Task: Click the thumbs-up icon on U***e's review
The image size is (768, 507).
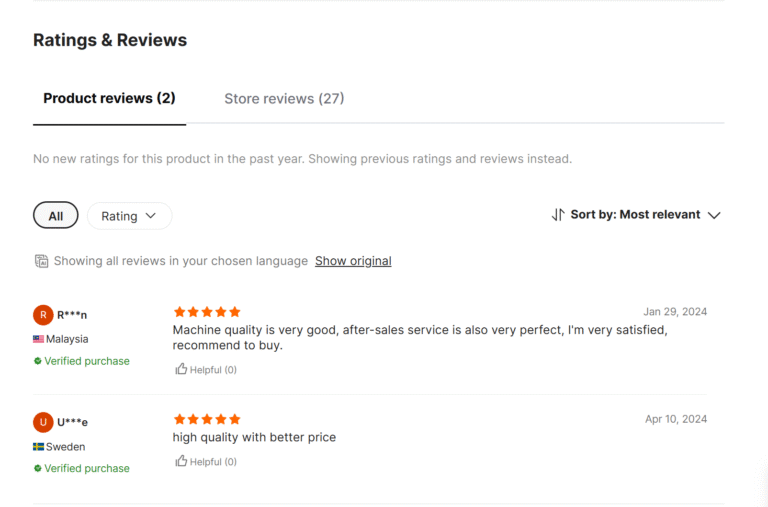Action: coord(181,461)
